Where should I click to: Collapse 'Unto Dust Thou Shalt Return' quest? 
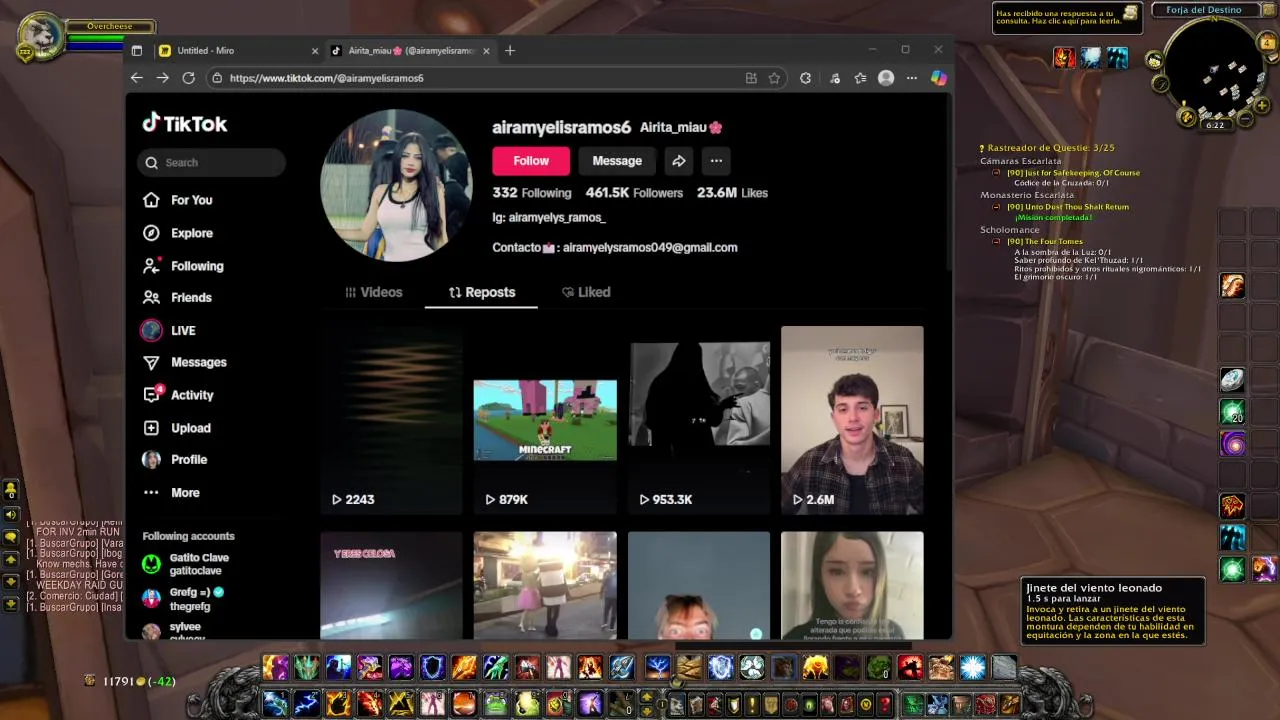pos(996,207)
